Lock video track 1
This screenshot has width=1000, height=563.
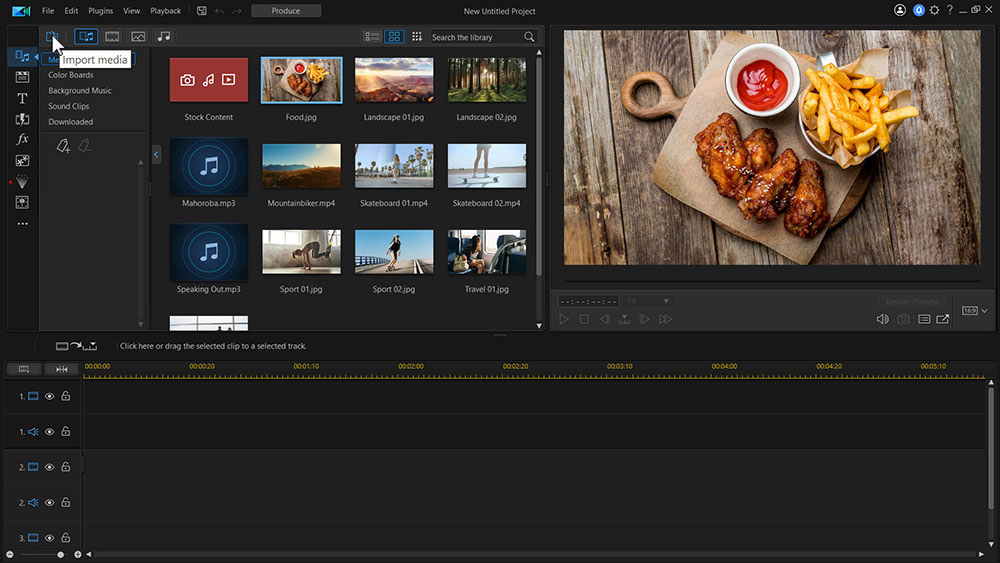[x=66, y=396]
